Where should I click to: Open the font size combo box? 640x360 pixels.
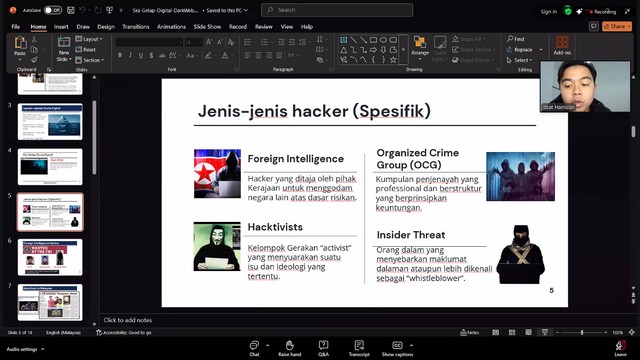(193, 42)
